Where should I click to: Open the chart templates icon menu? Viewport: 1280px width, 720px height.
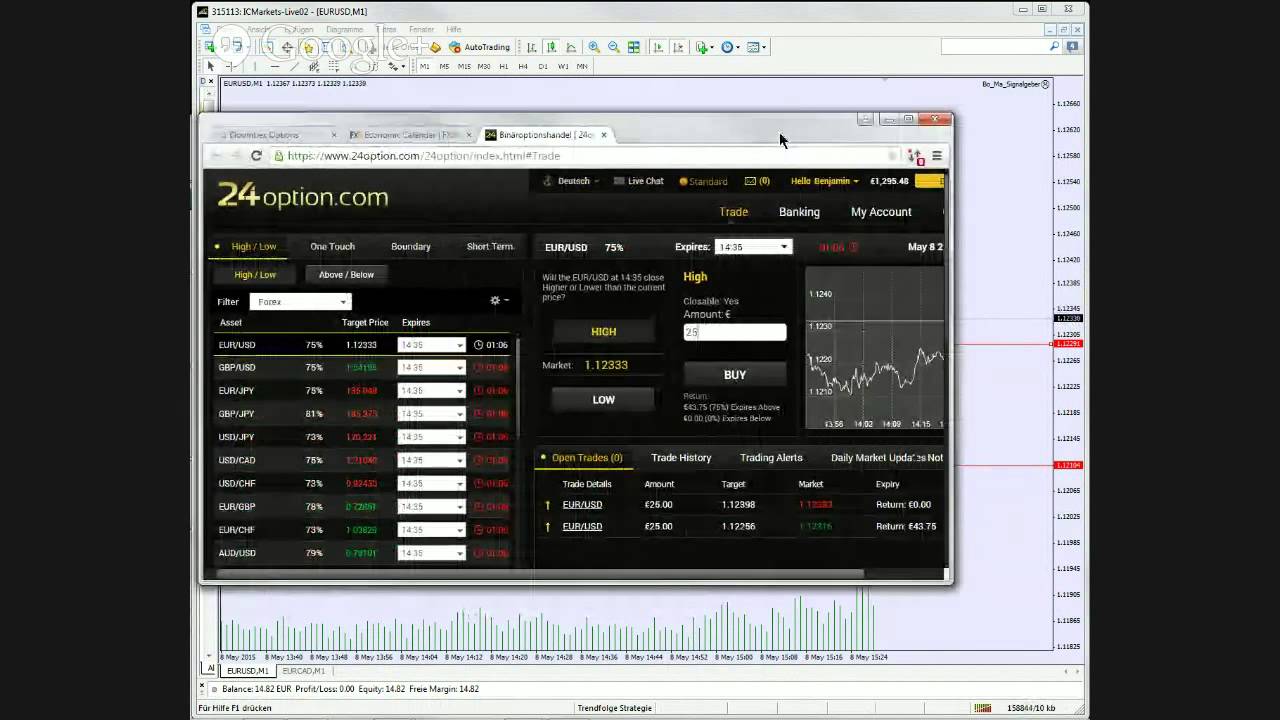[755, 47]
